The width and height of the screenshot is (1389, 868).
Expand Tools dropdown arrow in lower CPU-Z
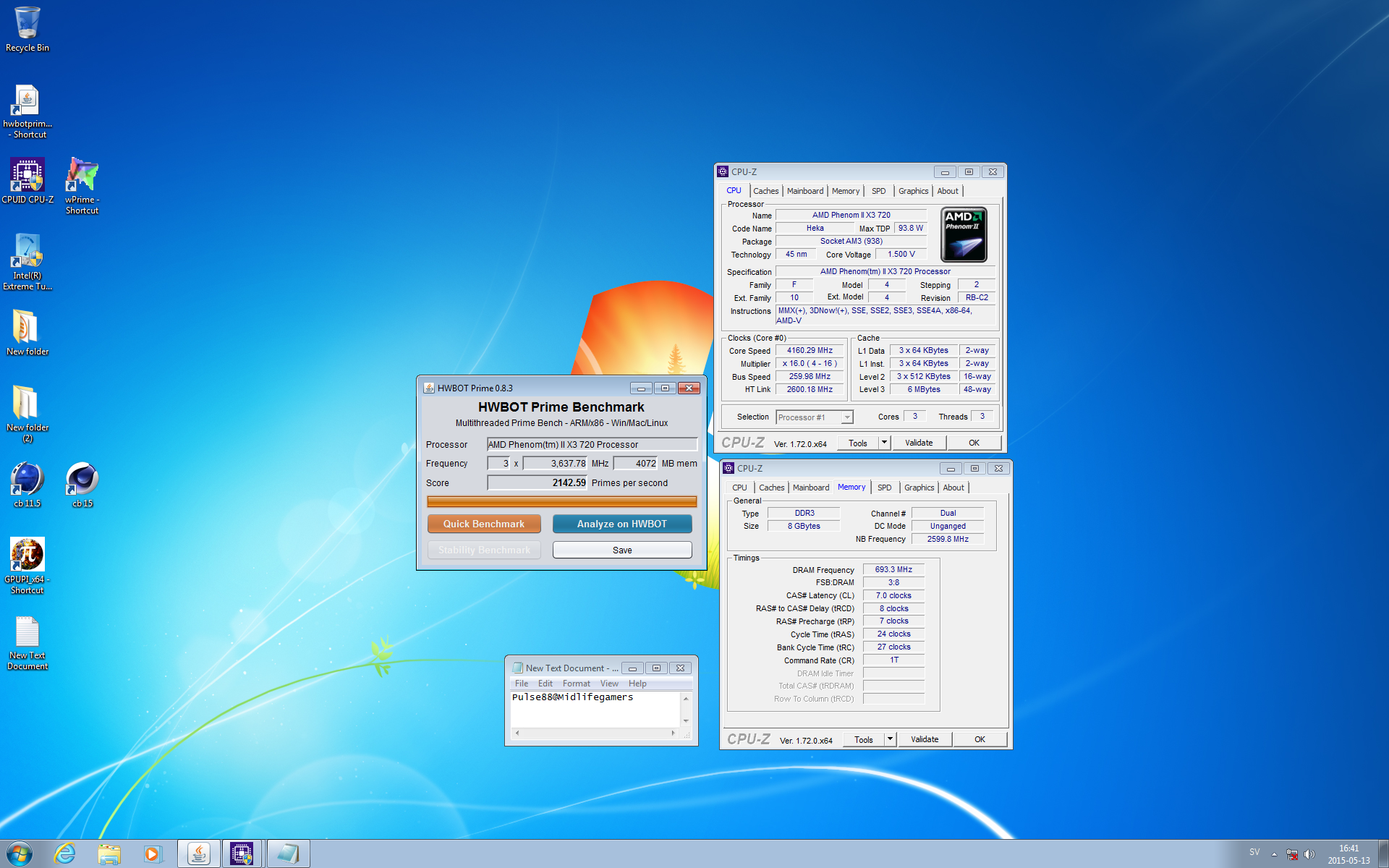(890, 739)
